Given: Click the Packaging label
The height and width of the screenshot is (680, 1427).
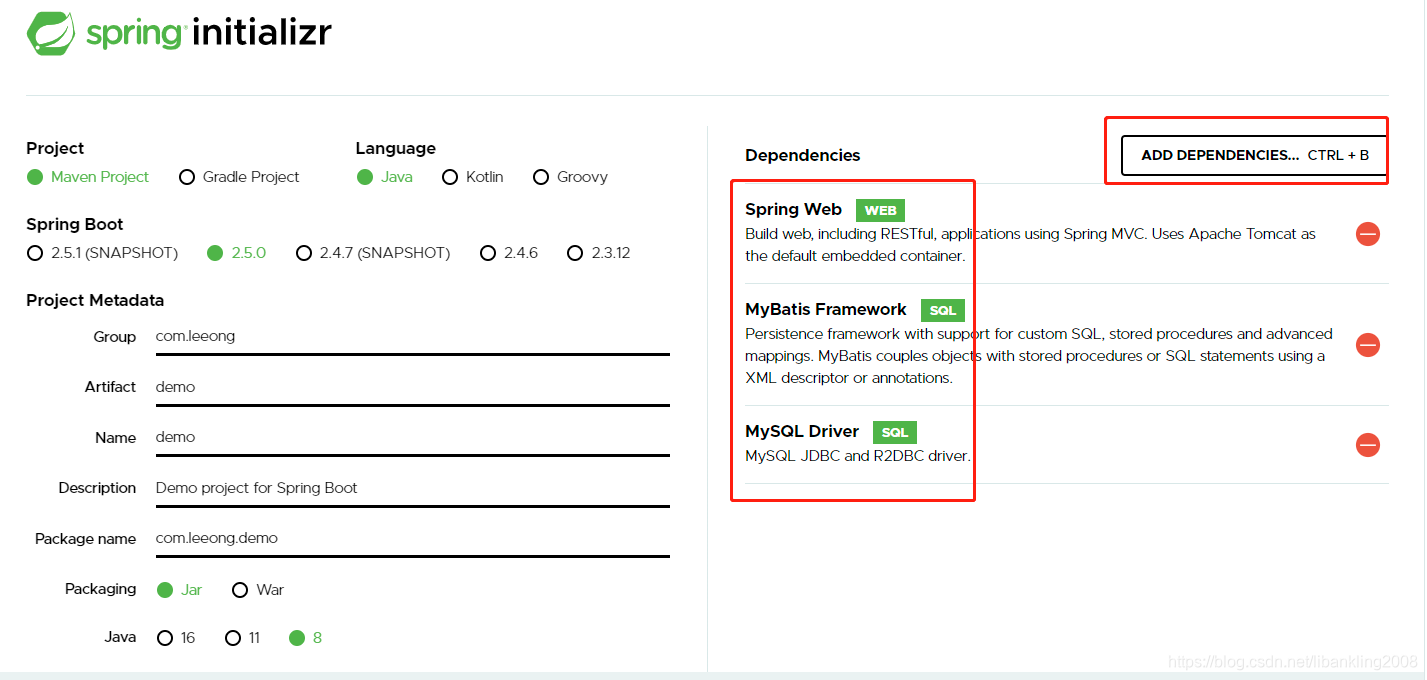Looking at the screenshot, I should pos(100,589).
